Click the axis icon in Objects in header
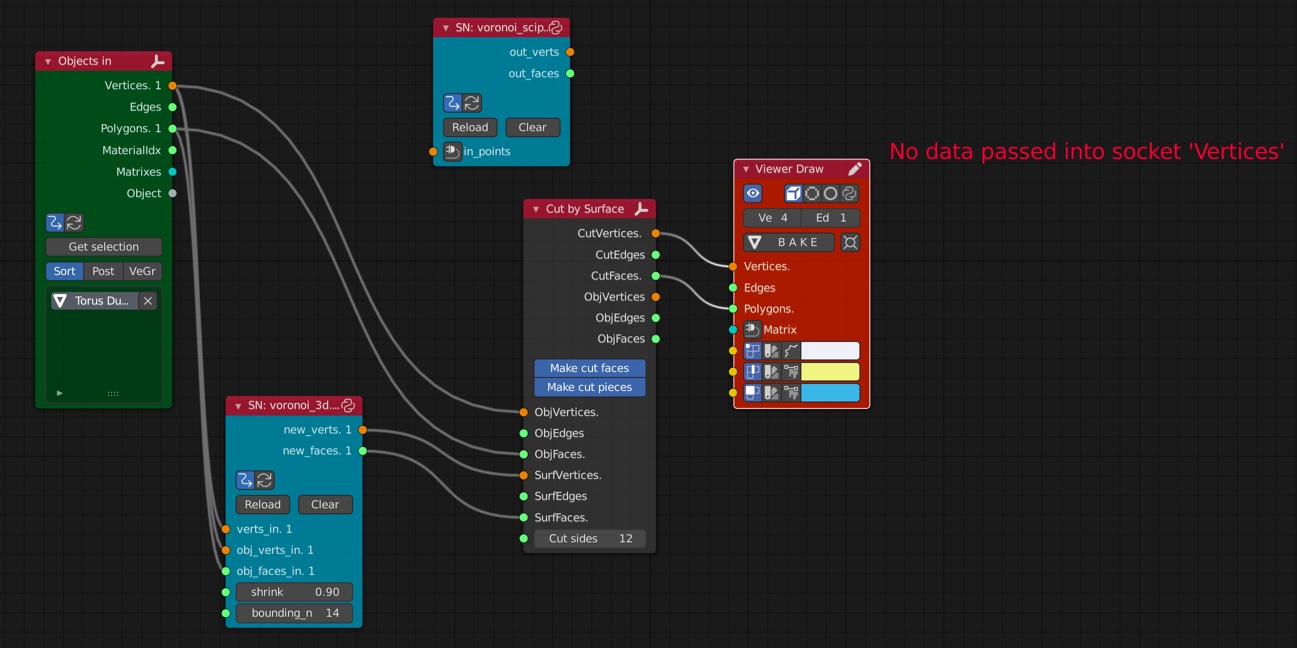Viewport: 1297px width, 648px height. (x=157, y=61)
